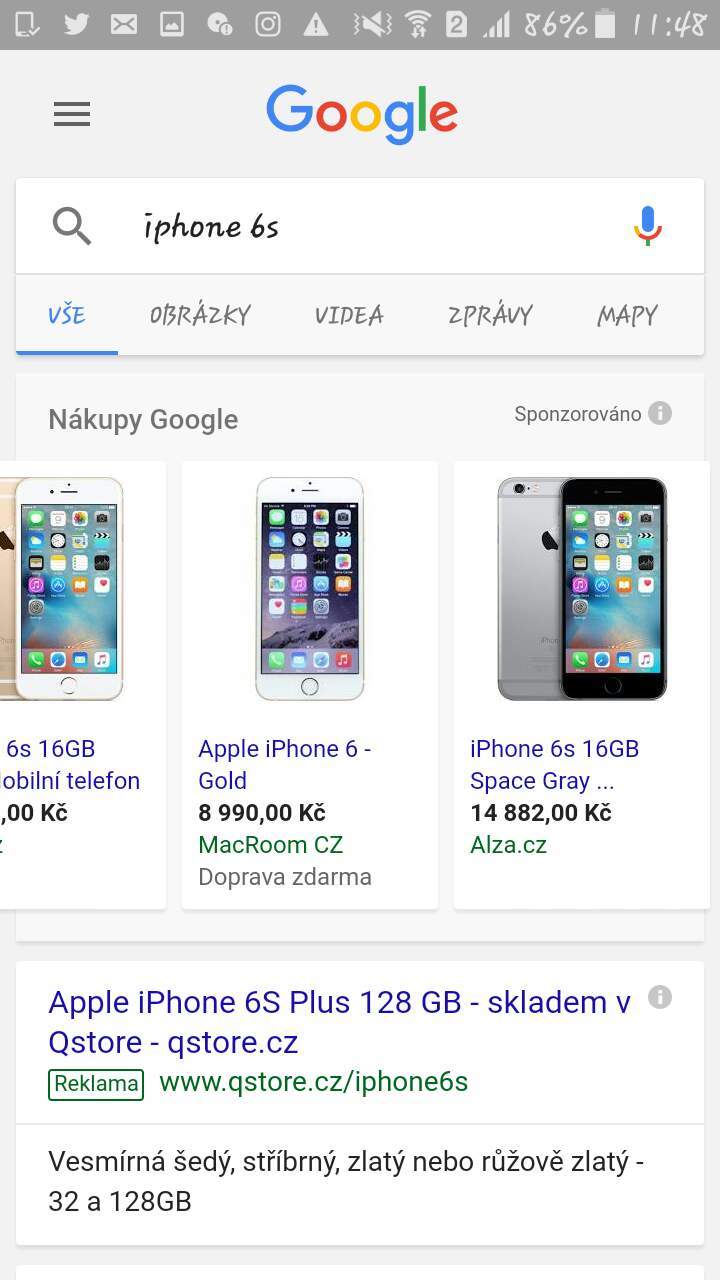Image resolution: width=720 pixels, height=1280 pixels.
Task: Tap the Google logo
Action: (362, 114)
